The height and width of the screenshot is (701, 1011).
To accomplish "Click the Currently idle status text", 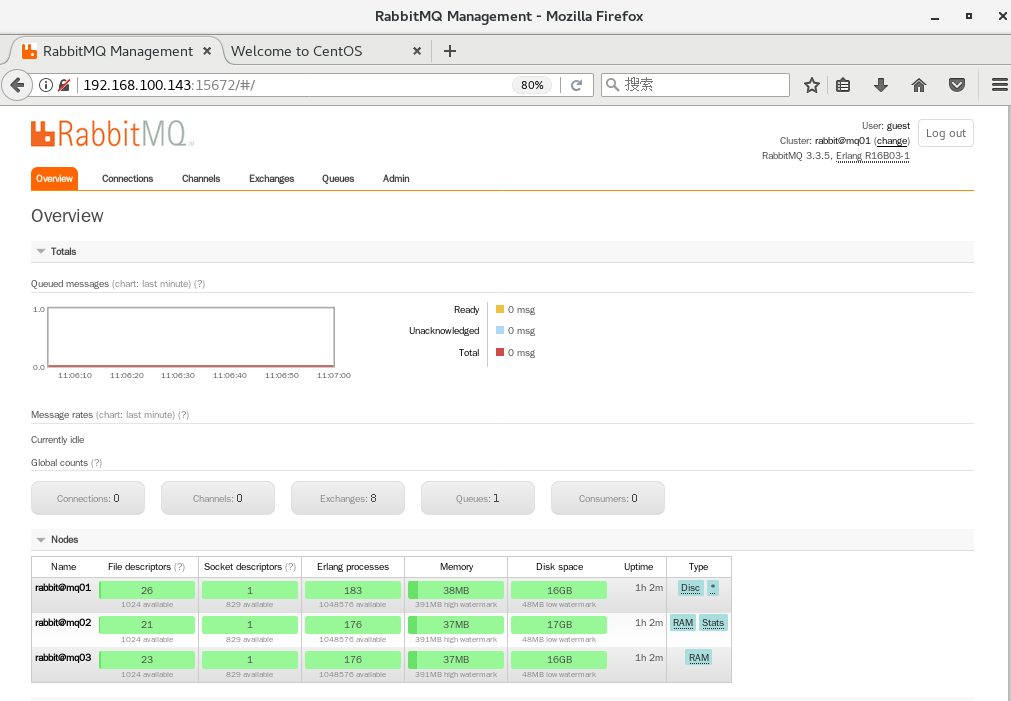I will pos(57,440).
